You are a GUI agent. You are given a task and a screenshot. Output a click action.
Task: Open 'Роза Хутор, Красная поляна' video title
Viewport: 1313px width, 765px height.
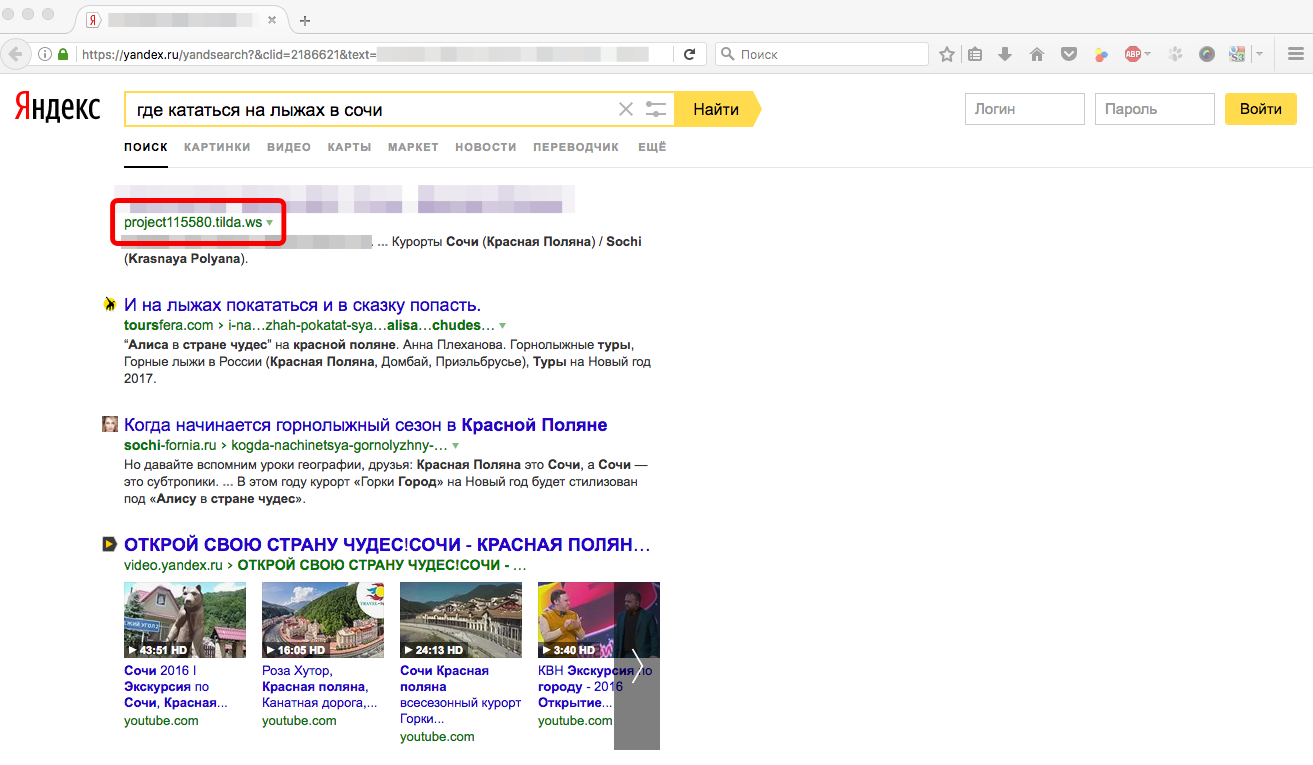click(319, 687)
